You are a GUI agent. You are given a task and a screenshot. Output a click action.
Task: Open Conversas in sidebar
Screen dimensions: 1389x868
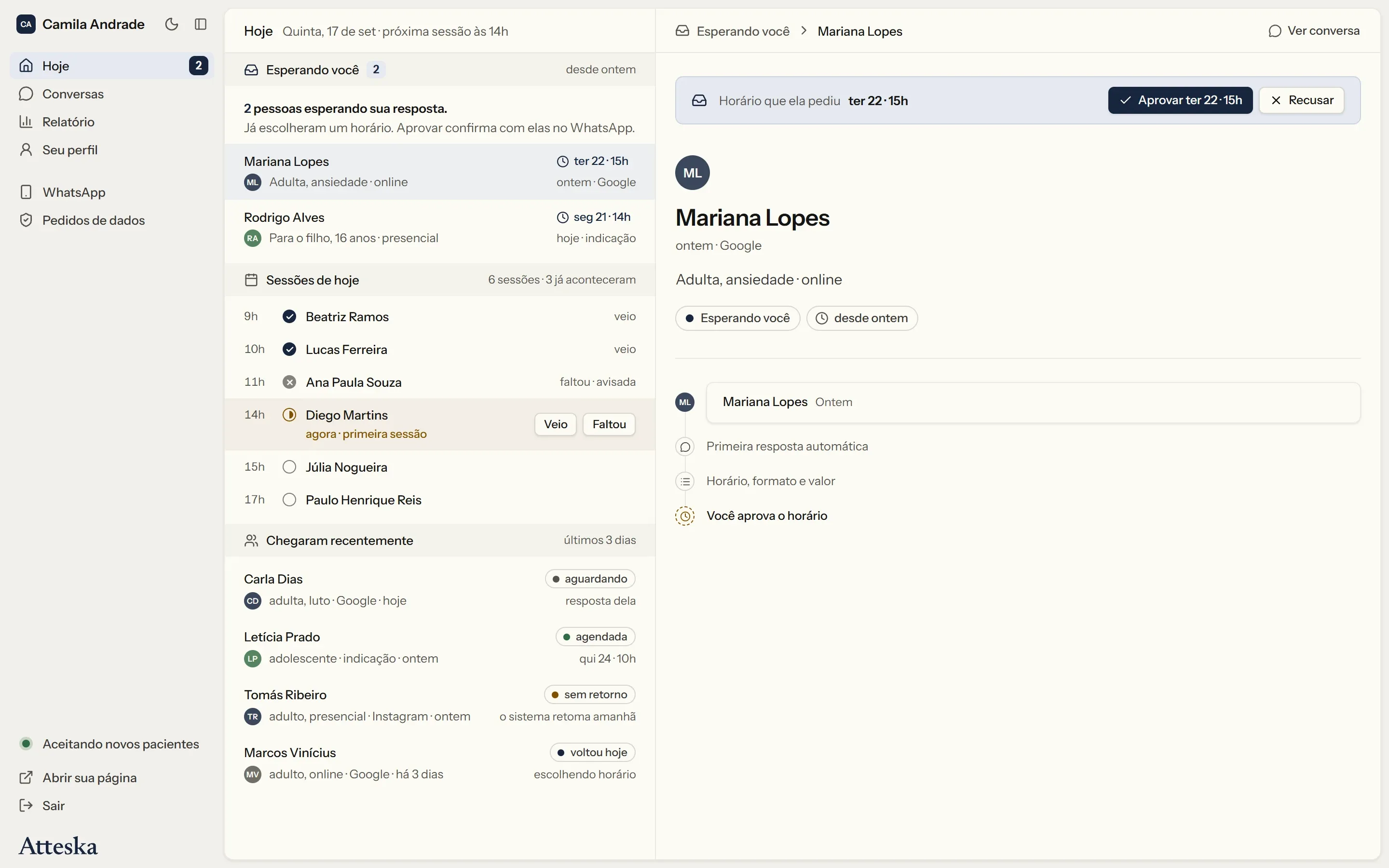[112, 94]
